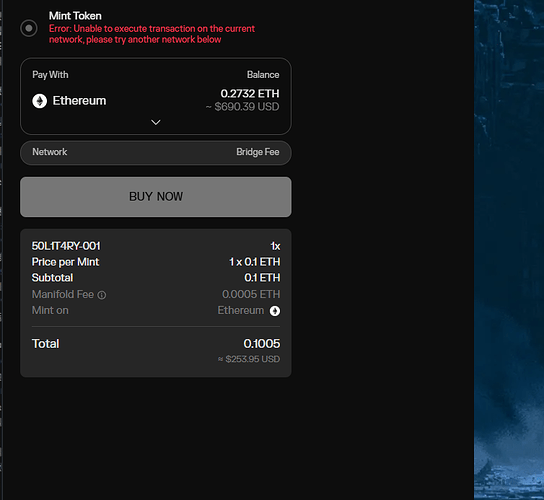Select the Ethereum payment option label
544x500 pixels.
click(x=79, y=101)
